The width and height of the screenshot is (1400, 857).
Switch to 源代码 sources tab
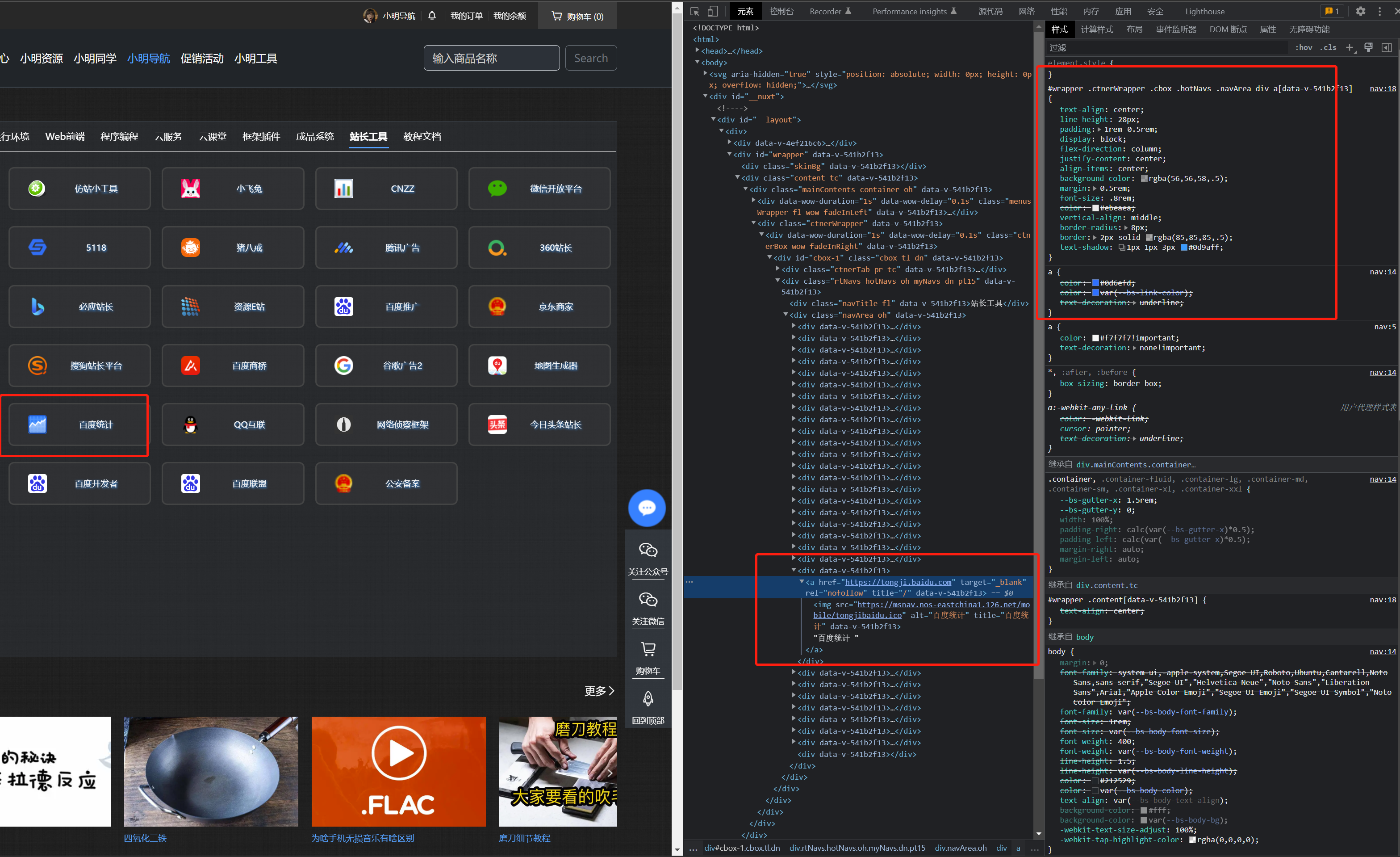990,11
